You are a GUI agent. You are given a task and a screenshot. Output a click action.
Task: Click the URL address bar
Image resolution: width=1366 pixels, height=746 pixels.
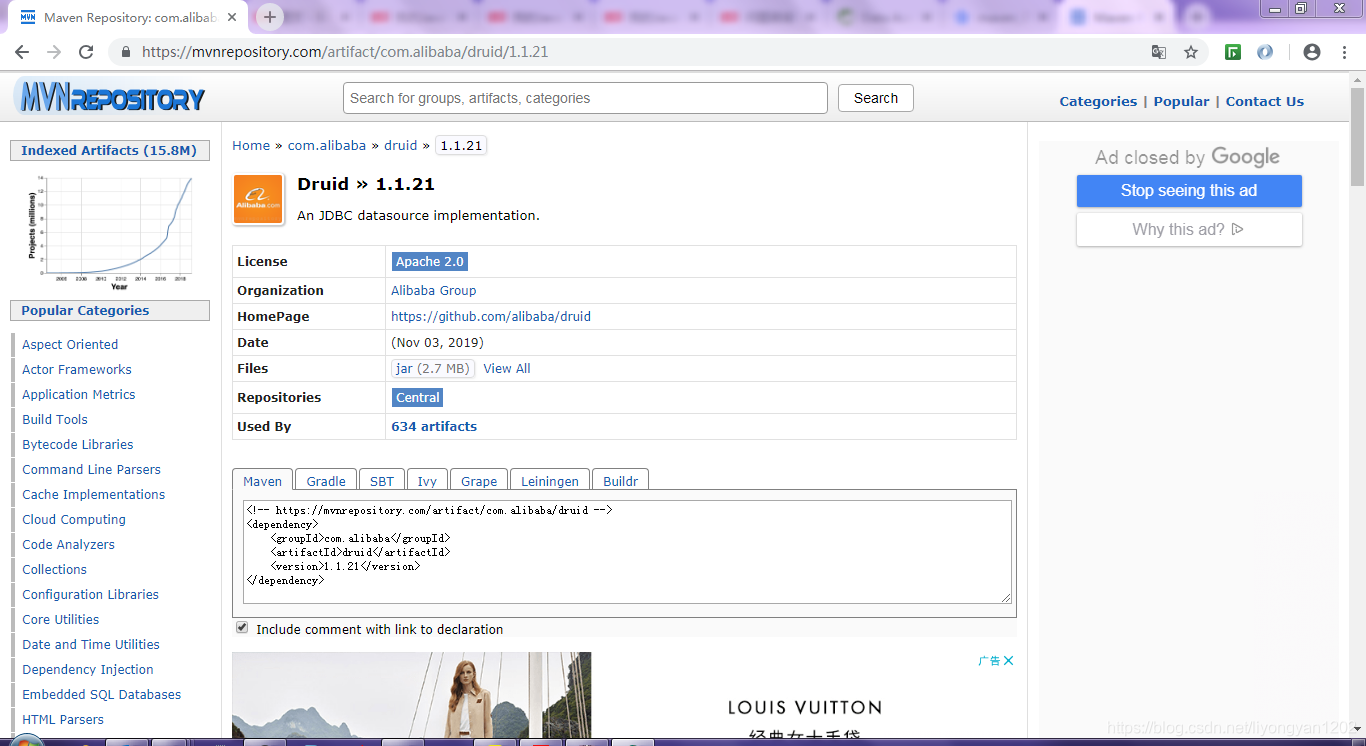(x=640, y=52)
